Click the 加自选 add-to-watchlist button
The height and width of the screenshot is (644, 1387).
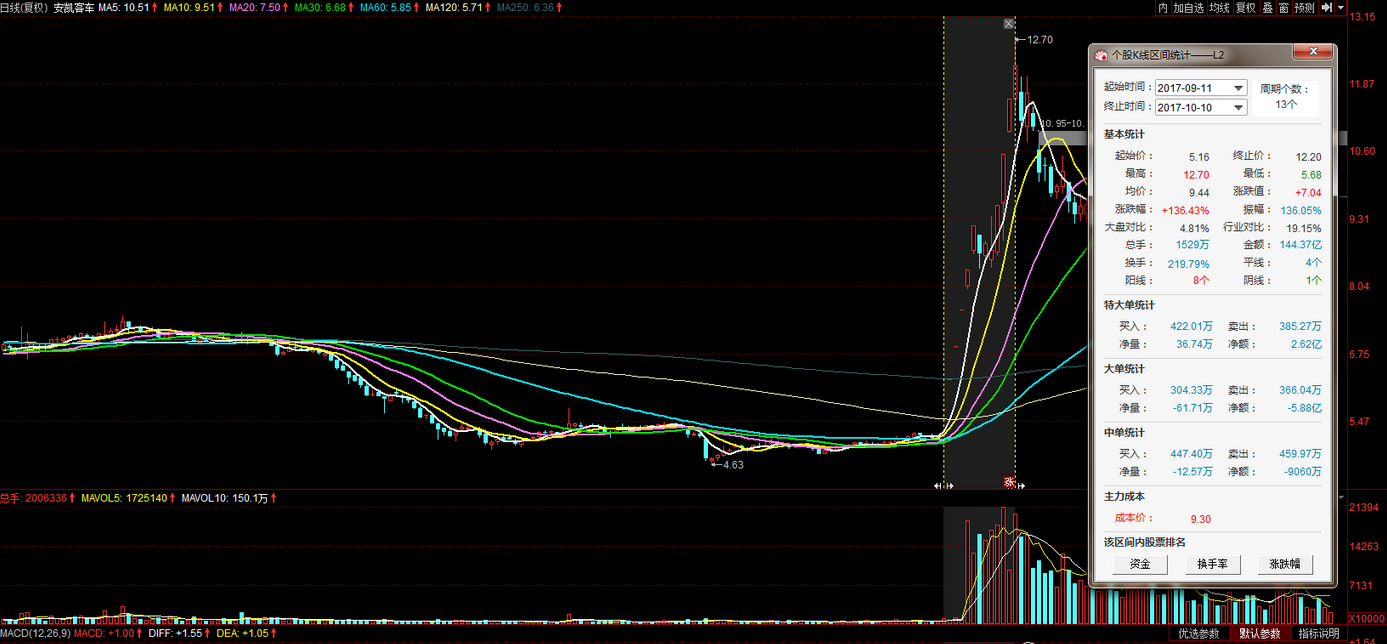[1189, 7]
